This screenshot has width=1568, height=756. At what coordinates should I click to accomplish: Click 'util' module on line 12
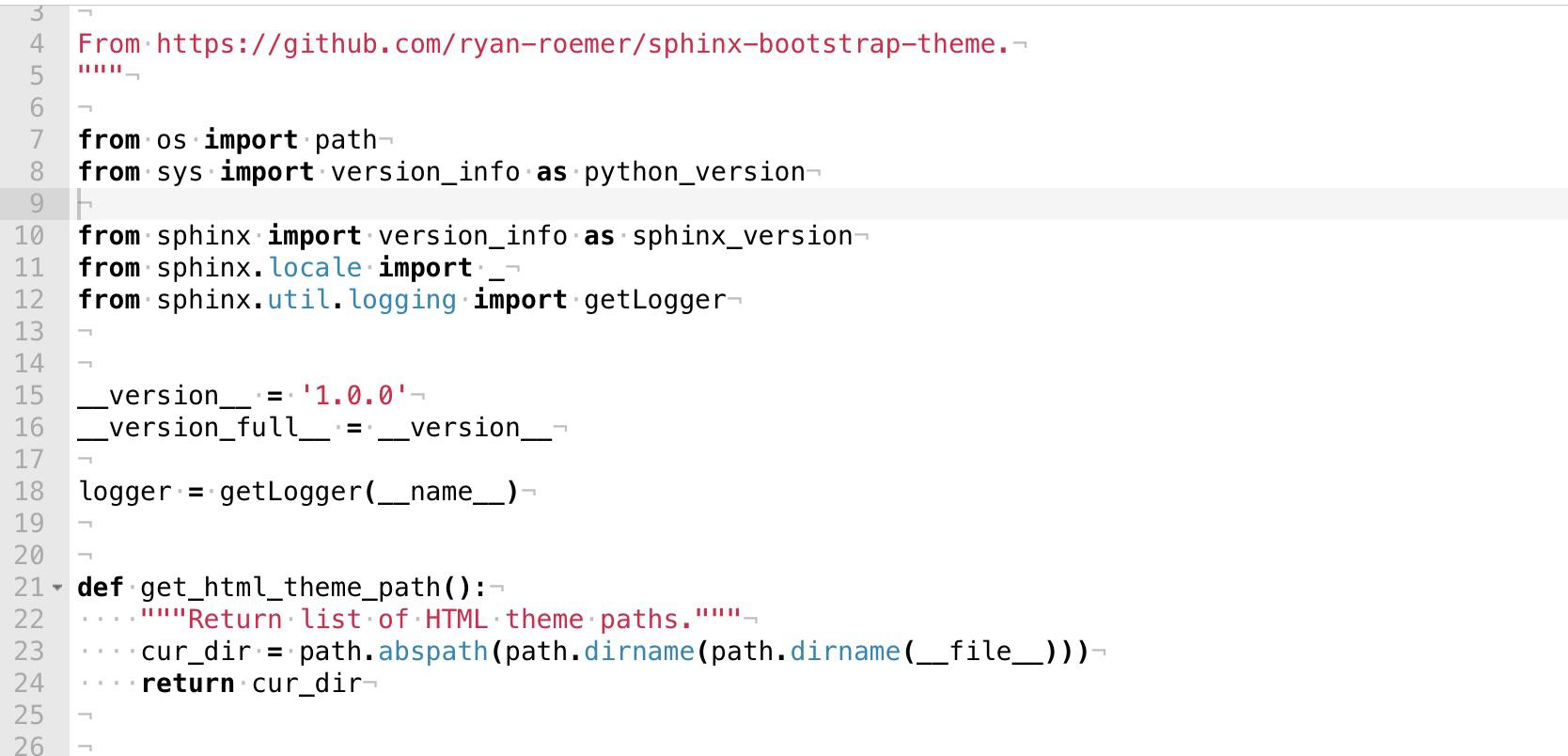[x=299, y=300]
